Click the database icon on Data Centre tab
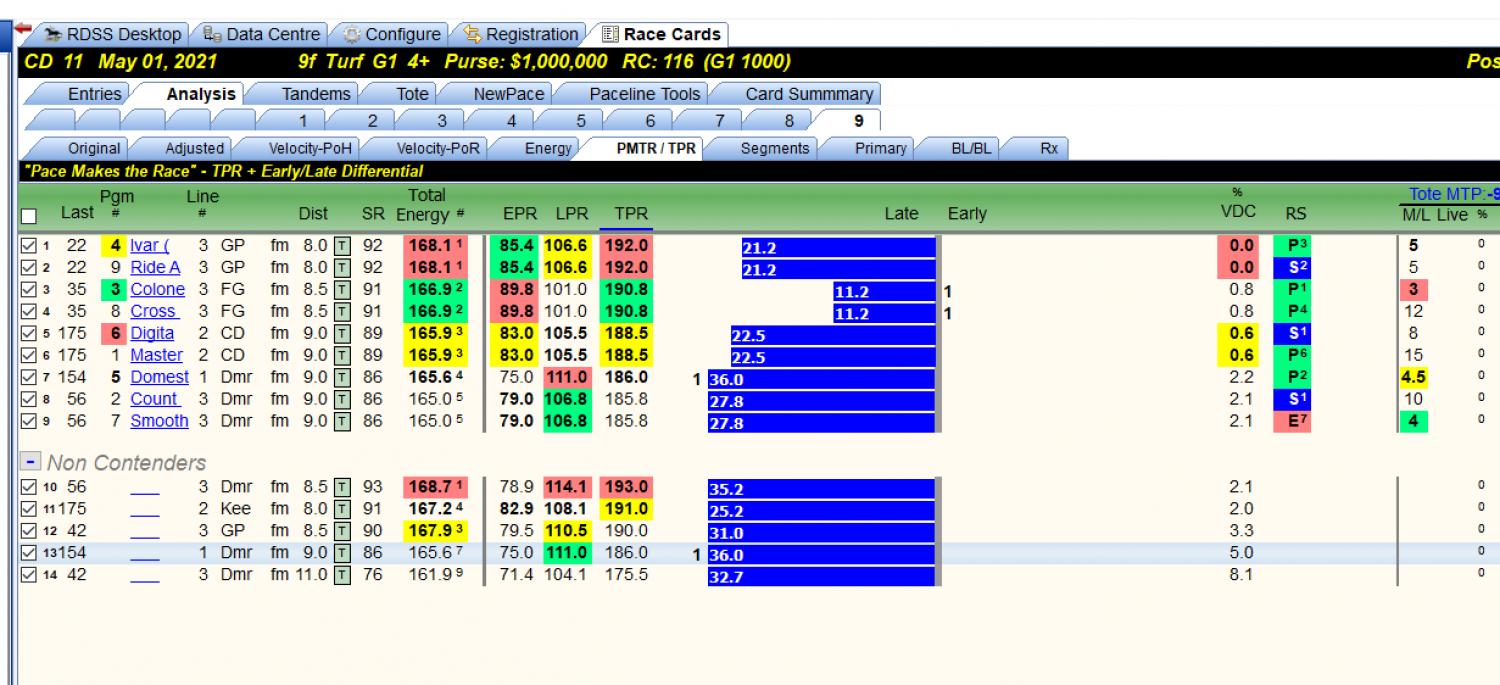The height and width of the screenshot is (685, 1500). tap(213, 34)
